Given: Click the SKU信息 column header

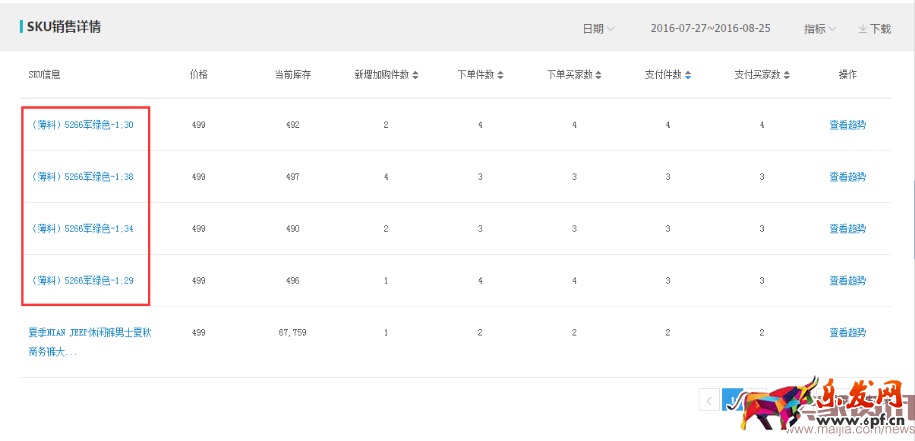Looking at the screenshot, I should pyautogui.click(x=45, y=75).
